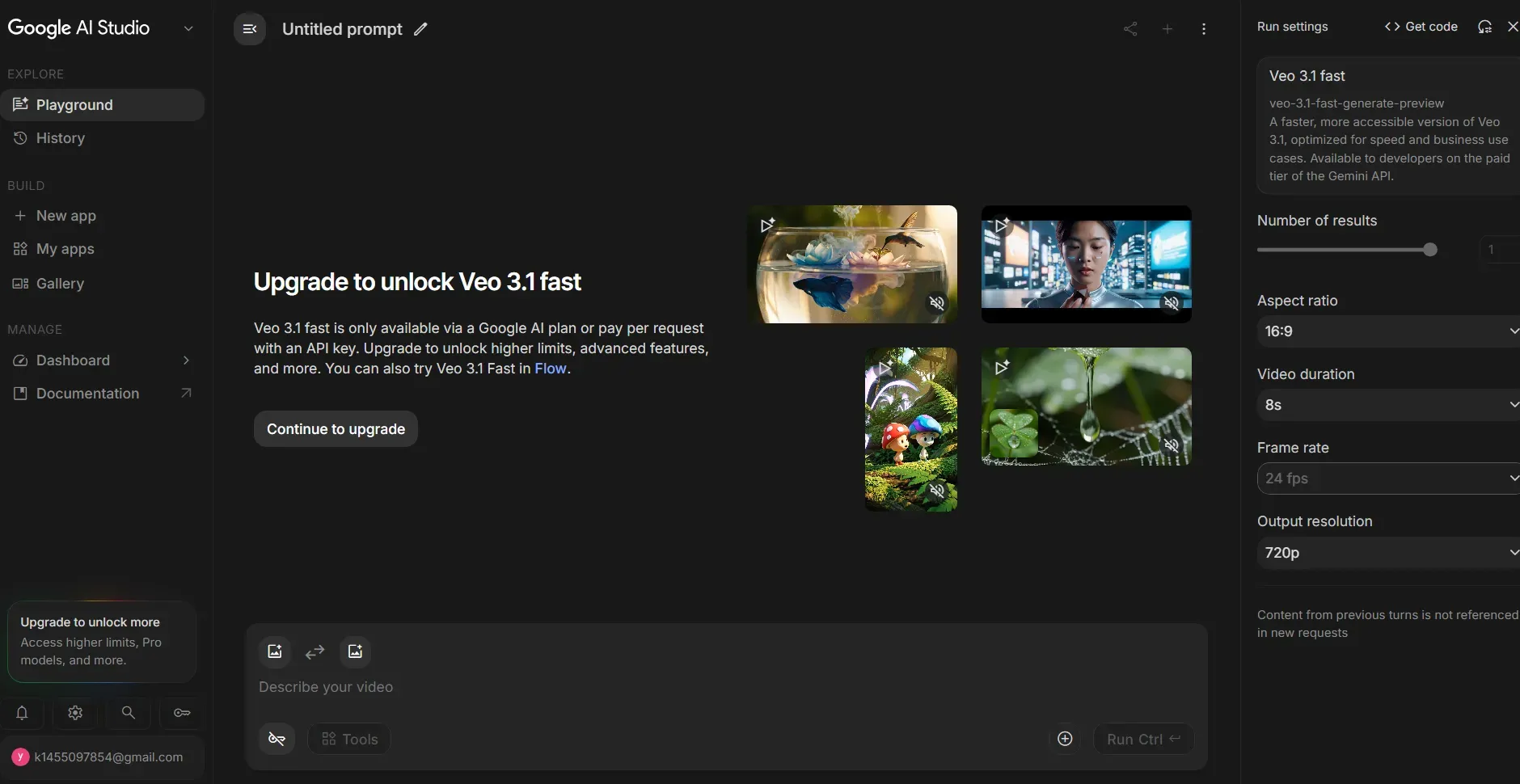Unmute the water droplet video
Viewport: 1520px width, 784px height.
point(1172,445)
